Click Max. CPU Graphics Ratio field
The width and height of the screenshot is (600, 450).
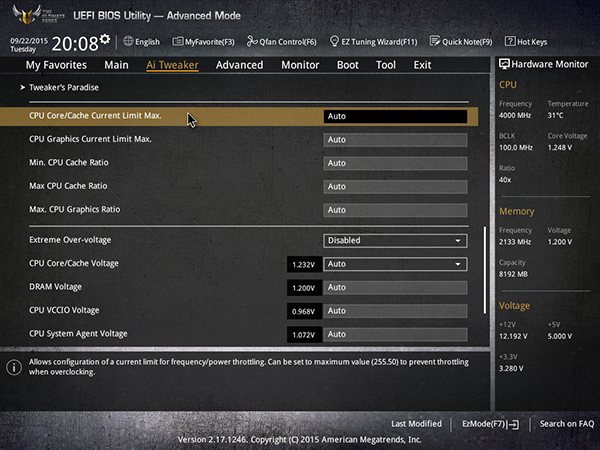click(395, 210)
